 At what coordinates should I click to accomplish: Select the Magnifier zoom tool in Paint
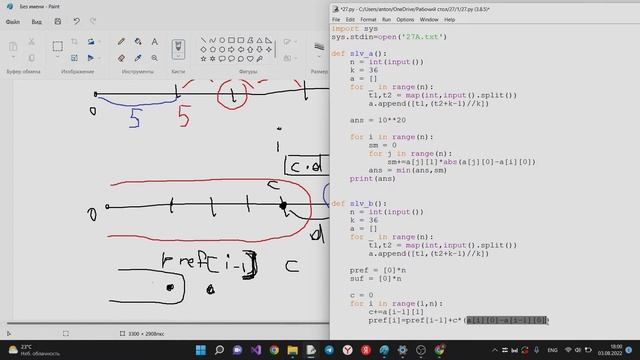coord(154,58)
